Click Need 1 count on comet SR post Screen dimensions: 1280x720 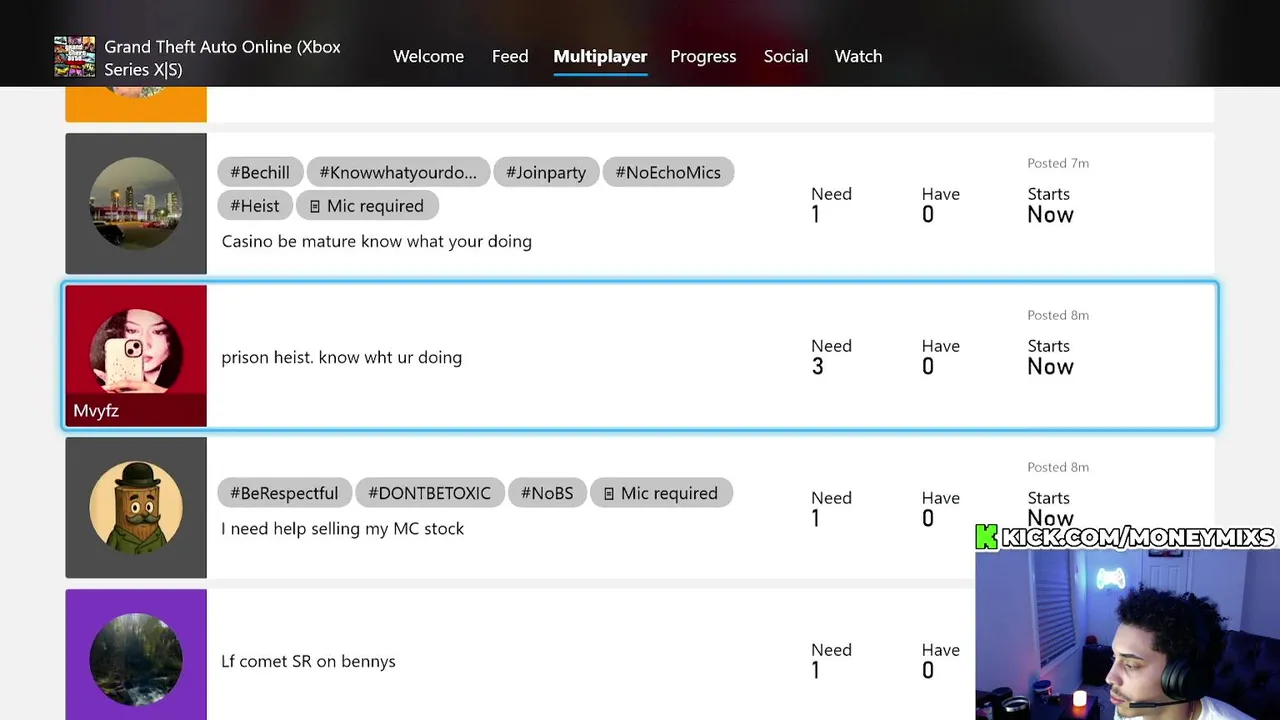click(831, 661)
